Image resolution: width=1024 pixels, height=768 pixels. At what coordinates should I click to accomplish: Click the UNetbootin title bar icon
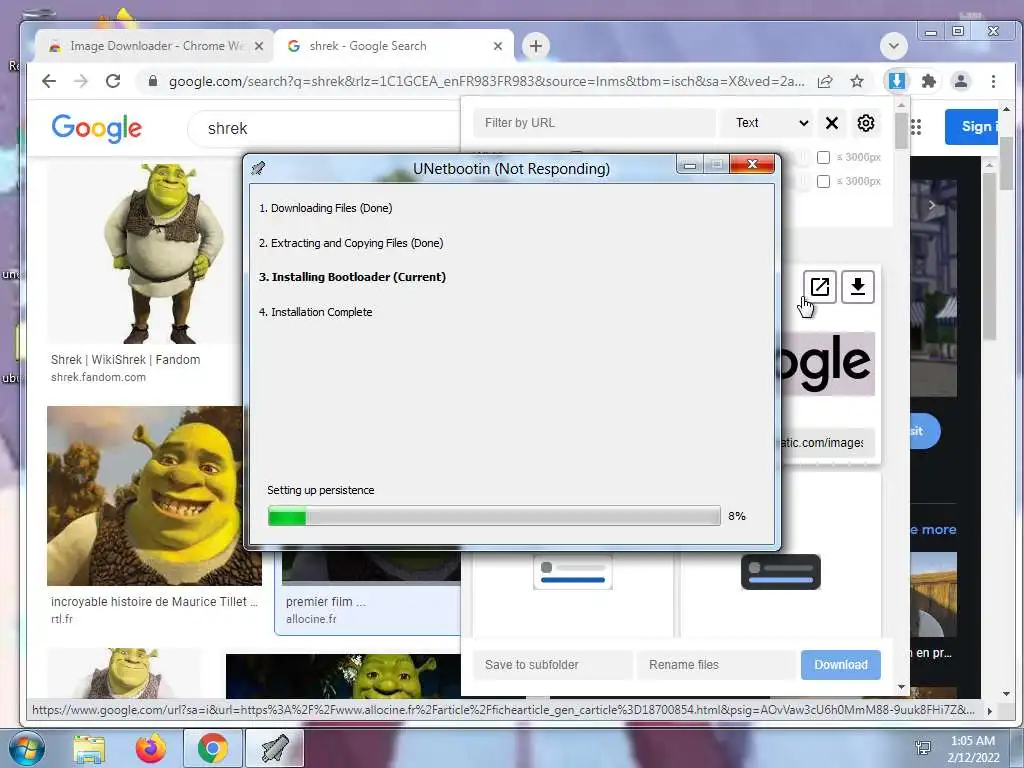[x=258, y=168]
